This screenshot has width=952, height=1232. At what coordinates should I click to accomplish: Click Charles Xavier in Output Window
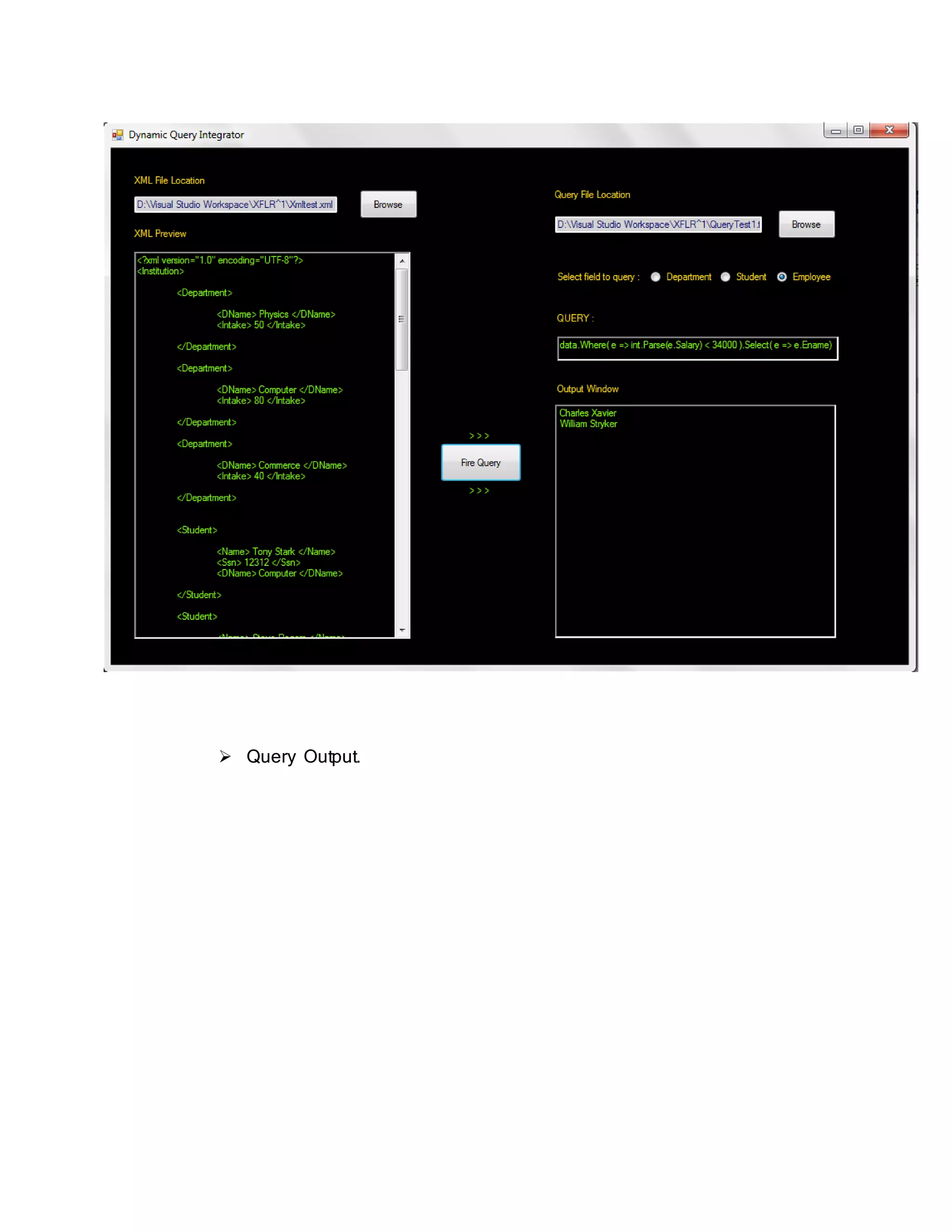[x=588, y=413]
